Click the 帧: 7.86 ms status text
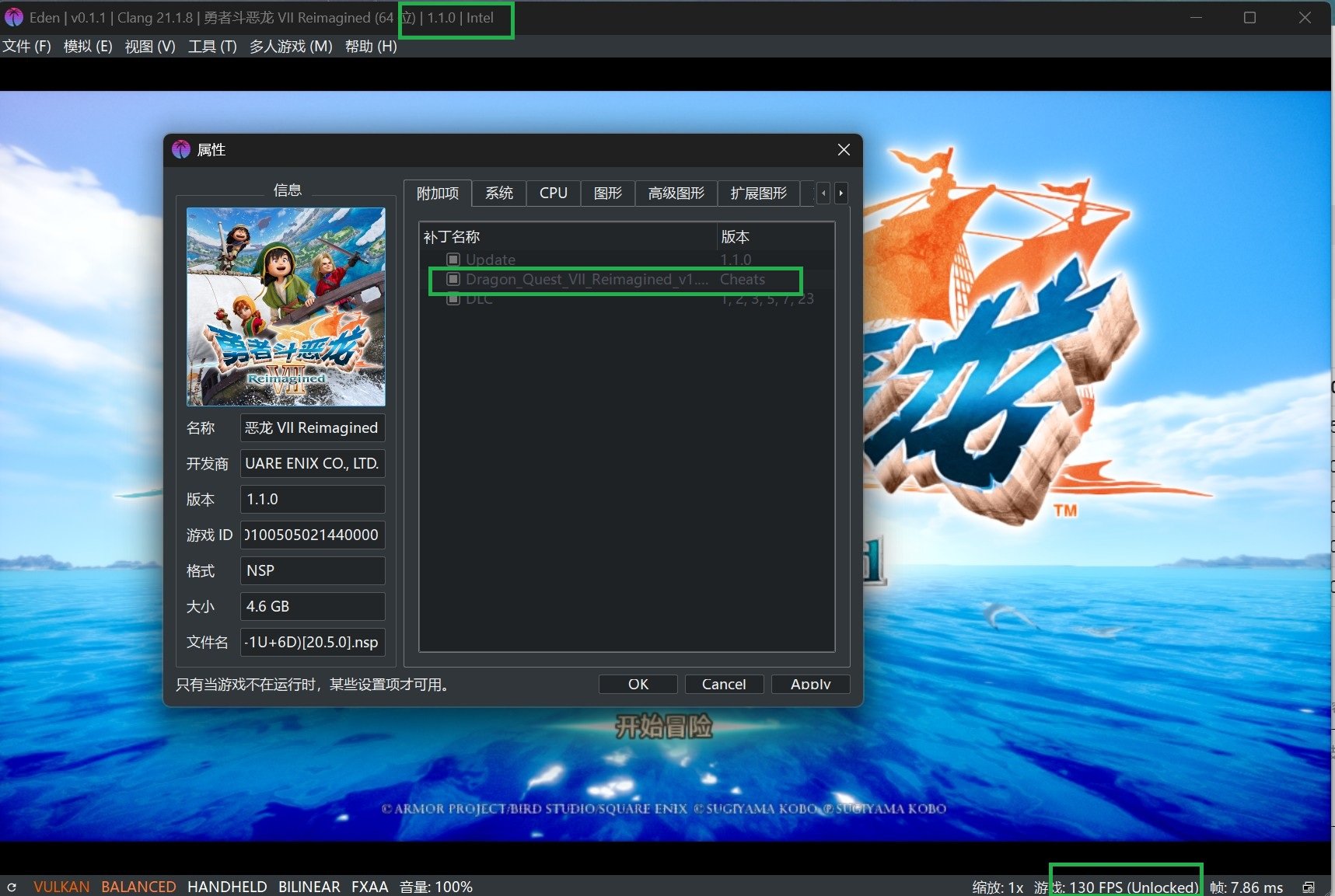 click(x=1246, y=887)
